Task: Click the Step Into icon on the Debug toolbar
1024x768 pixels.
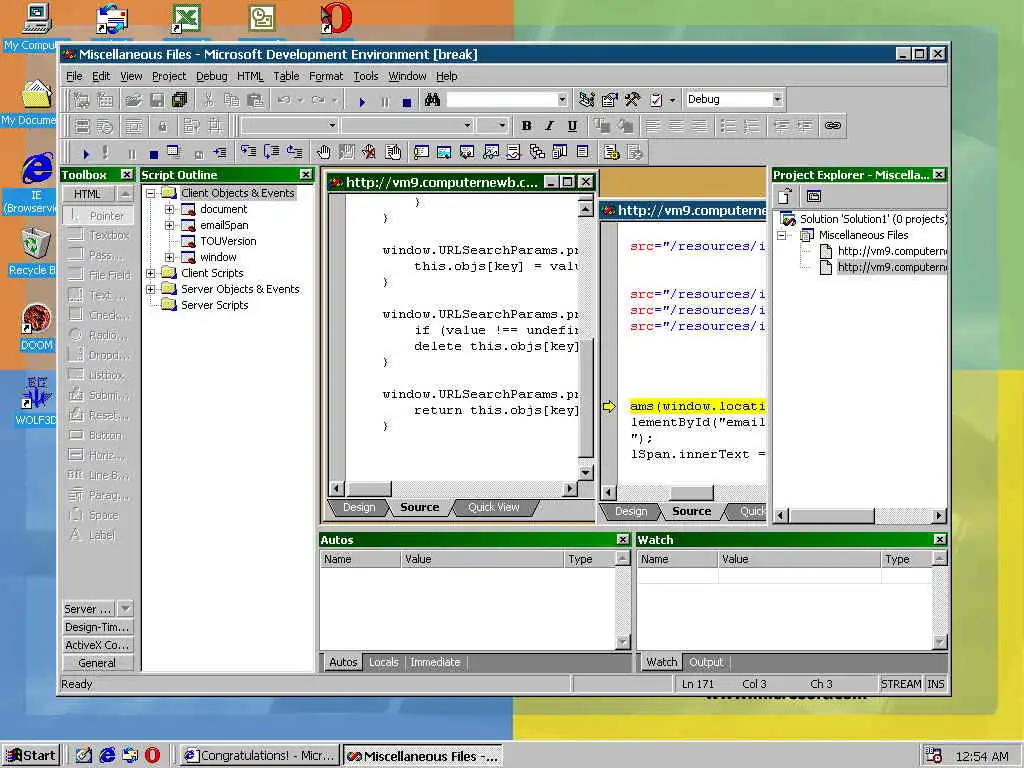Action: (x=248, y=152)
